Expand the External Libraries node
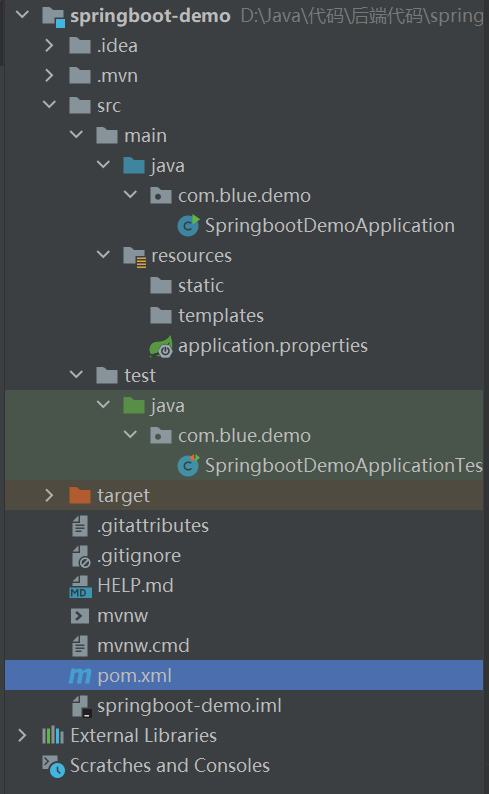489x794 pixels. click(22, 735)
